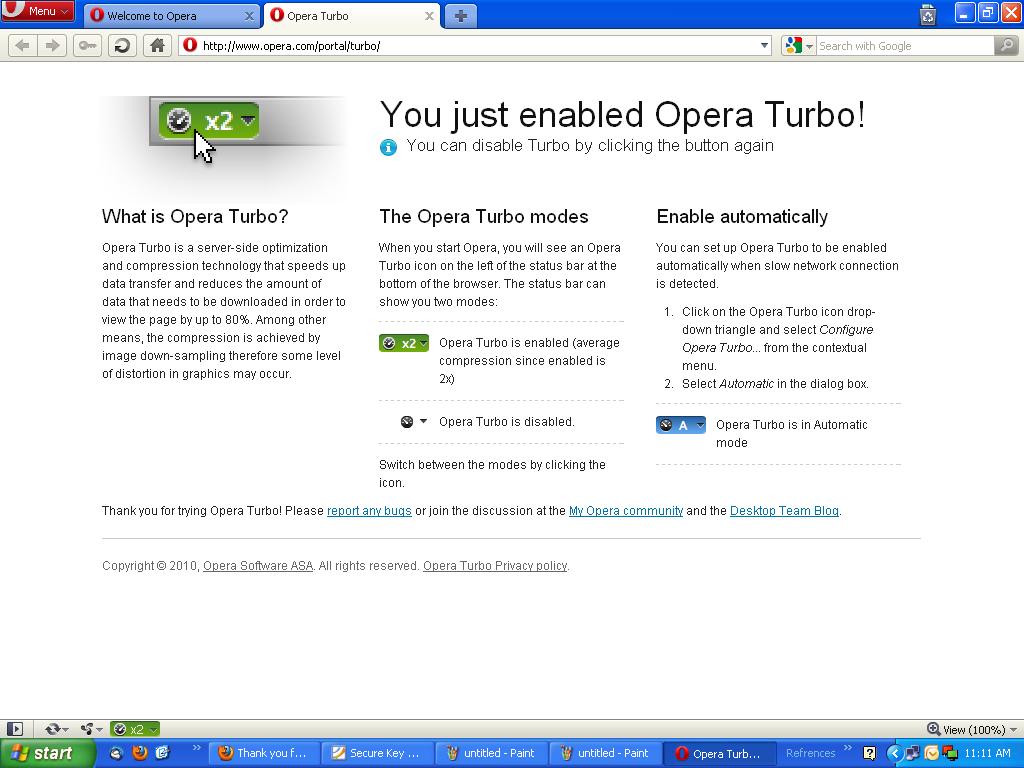
Task: Reload the page with refresh icon
Action: [122, 46]
